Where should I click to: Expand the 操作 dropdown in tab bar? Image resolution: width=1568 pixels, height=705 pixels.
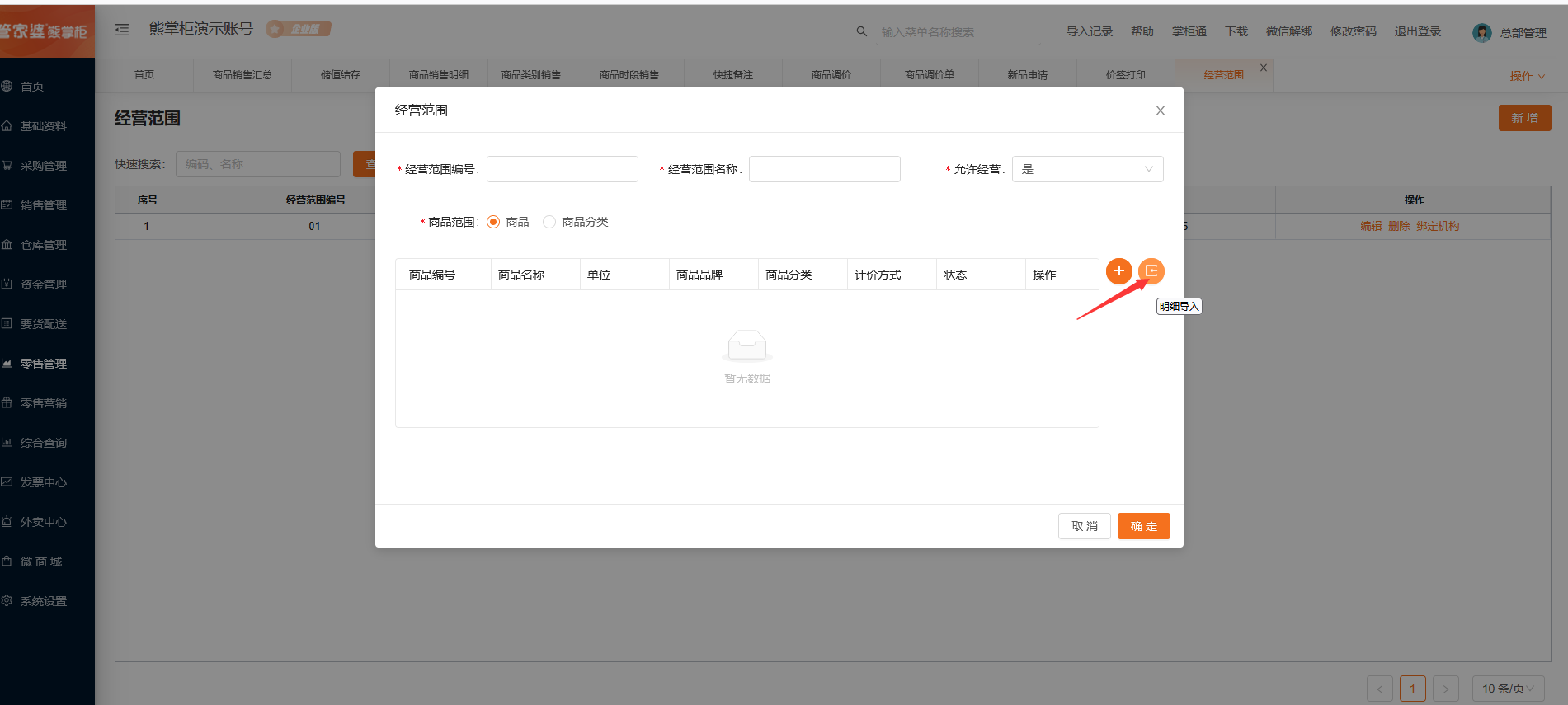click(1527, 76)
